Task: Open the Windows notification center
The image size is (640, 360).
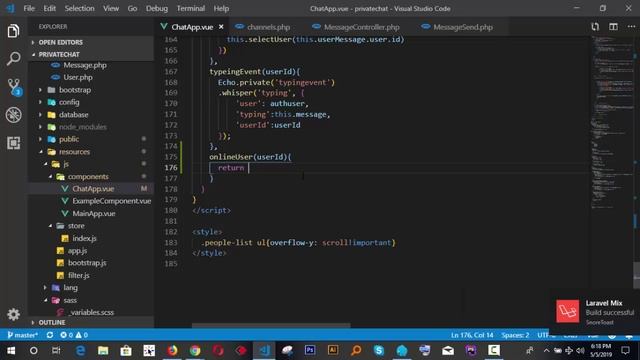Action: (625, 351)
